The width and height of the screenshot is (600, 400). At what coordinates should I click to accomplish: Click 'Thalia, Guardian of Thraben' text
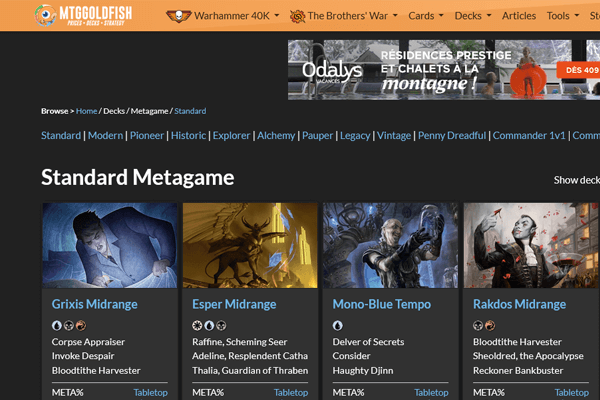tap(250, 371)
